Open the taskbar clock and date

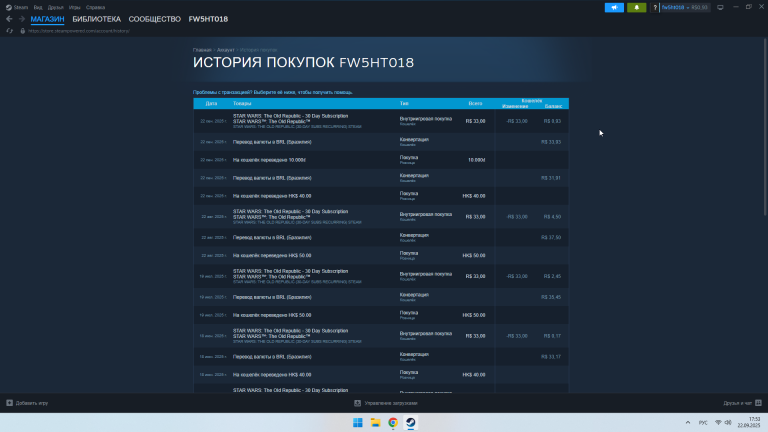[x=749, y=422]
